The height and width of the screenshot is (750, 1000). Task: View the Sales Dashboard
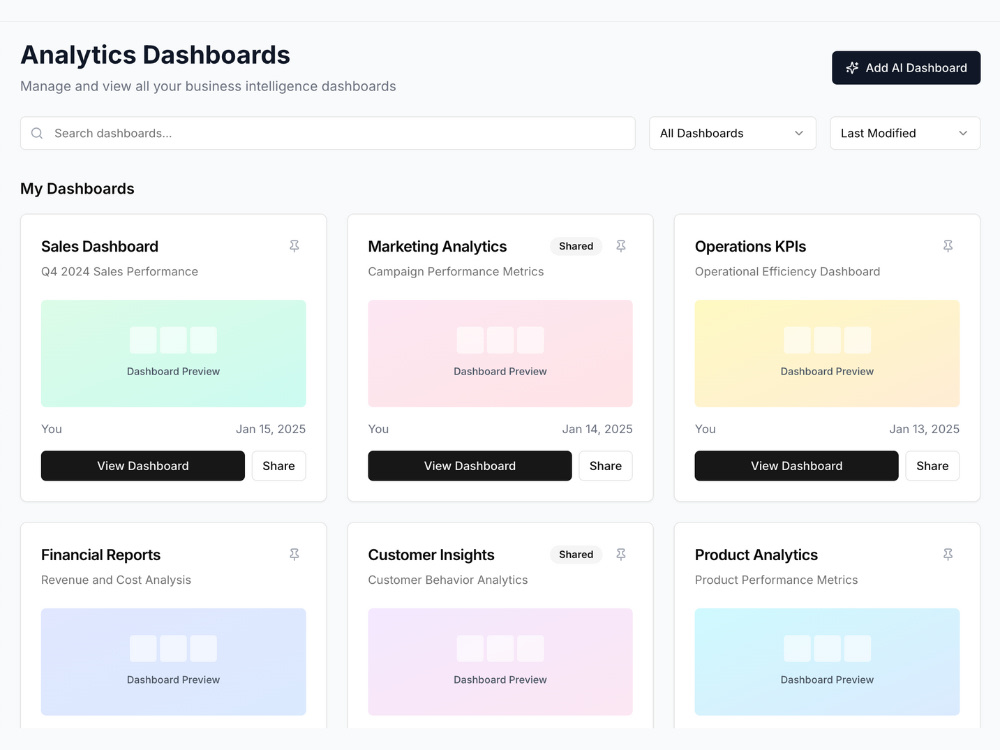143,466
